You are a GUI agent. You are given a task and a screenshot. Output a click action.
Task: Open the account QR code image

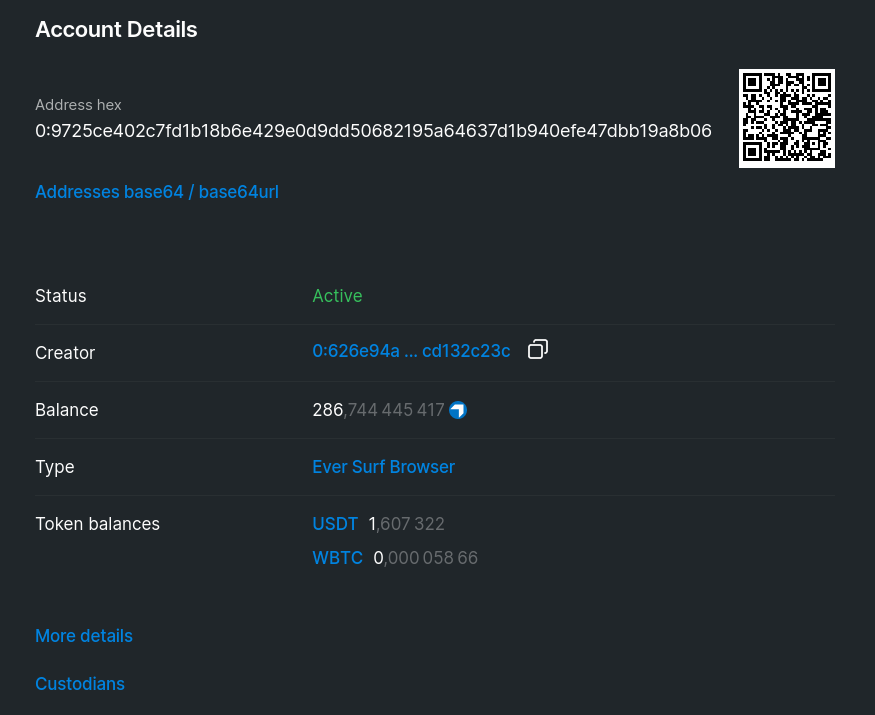point(787,118)
